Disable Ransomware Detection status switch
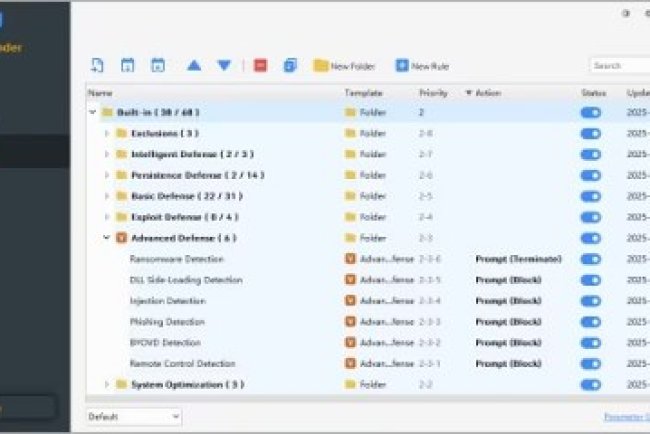The image size is (650, 434). pyautogui.click(x=591, y=259)
